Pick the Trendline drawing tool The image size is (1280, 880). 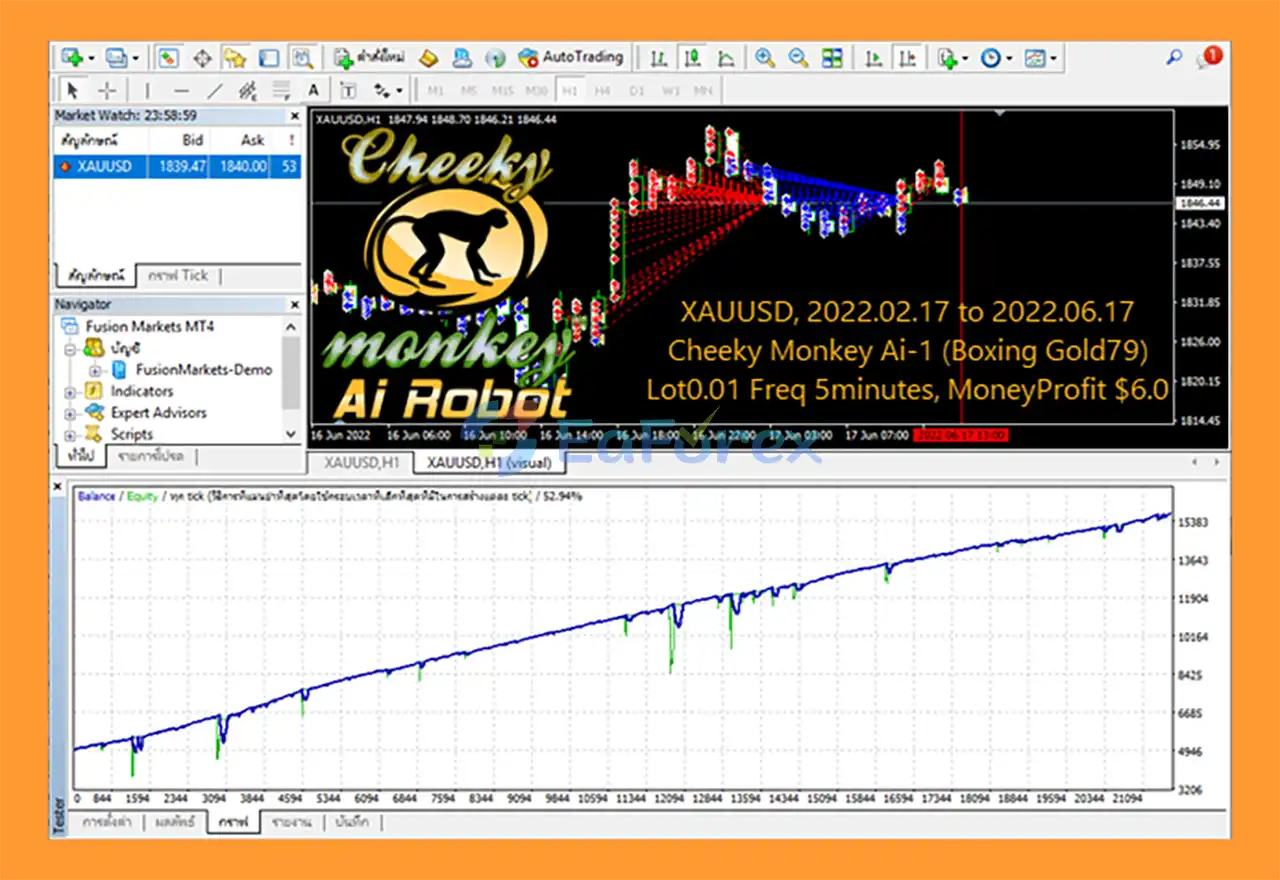215,90
